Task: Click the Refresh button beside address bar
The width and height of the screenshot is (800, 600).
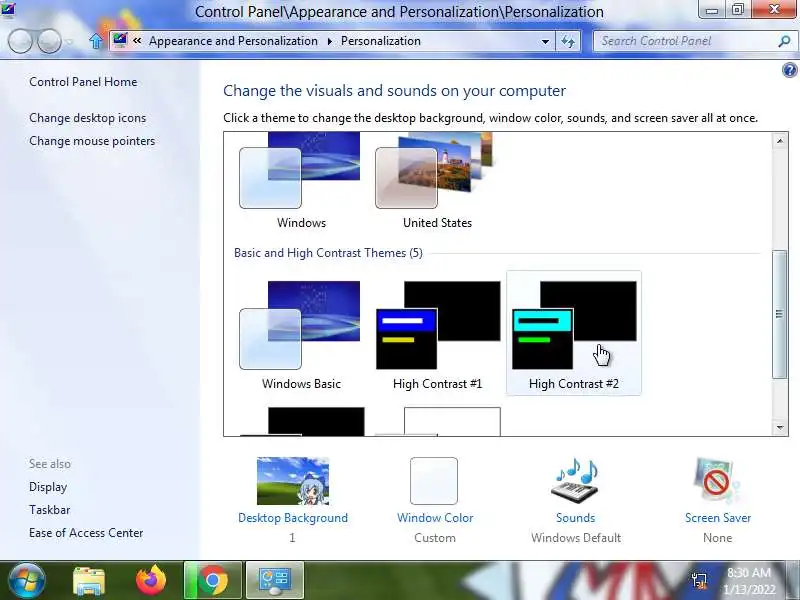Action: (x=568, y=41)
